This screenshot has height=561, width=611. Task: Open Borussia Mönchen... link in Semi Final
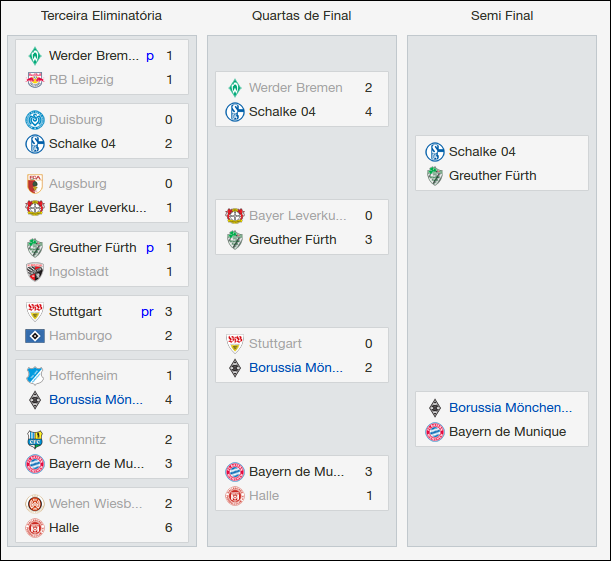pos(510,408)
